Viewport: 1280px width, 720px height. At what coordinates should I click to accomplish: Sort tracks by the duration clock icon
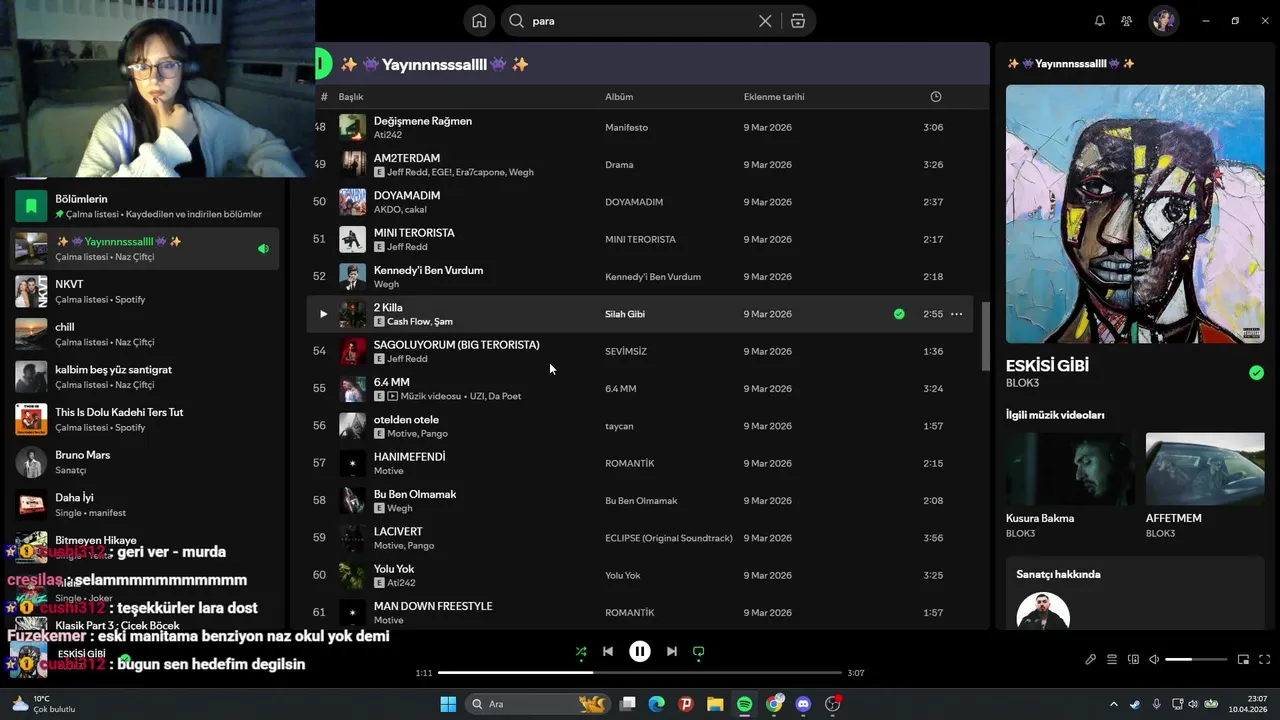pos(936,97)
